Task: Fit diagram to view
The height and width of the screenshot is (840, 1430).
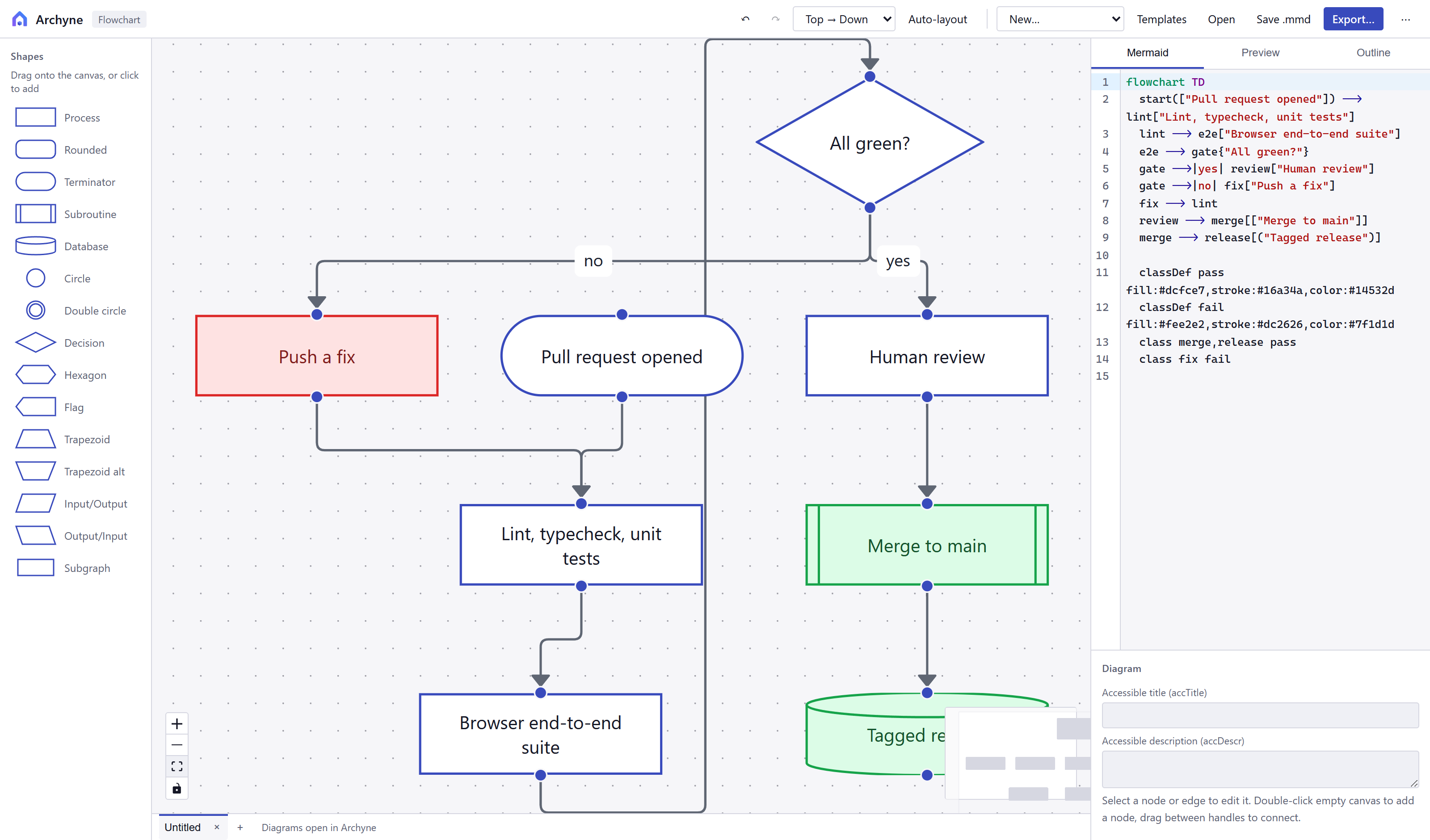Action: [177, 767]
